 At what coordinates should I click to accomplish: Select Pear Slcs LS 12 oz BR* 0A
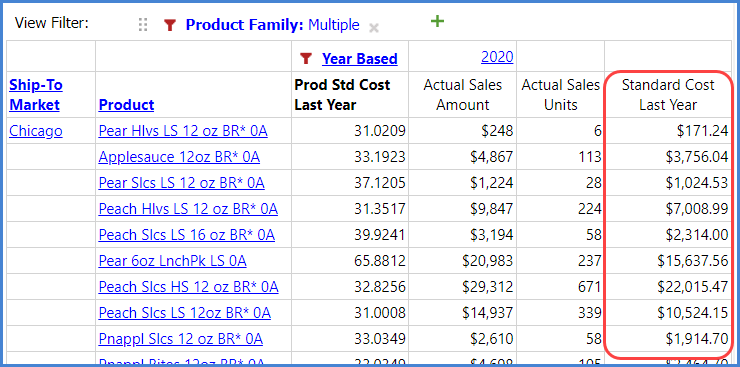click(182, 183)
